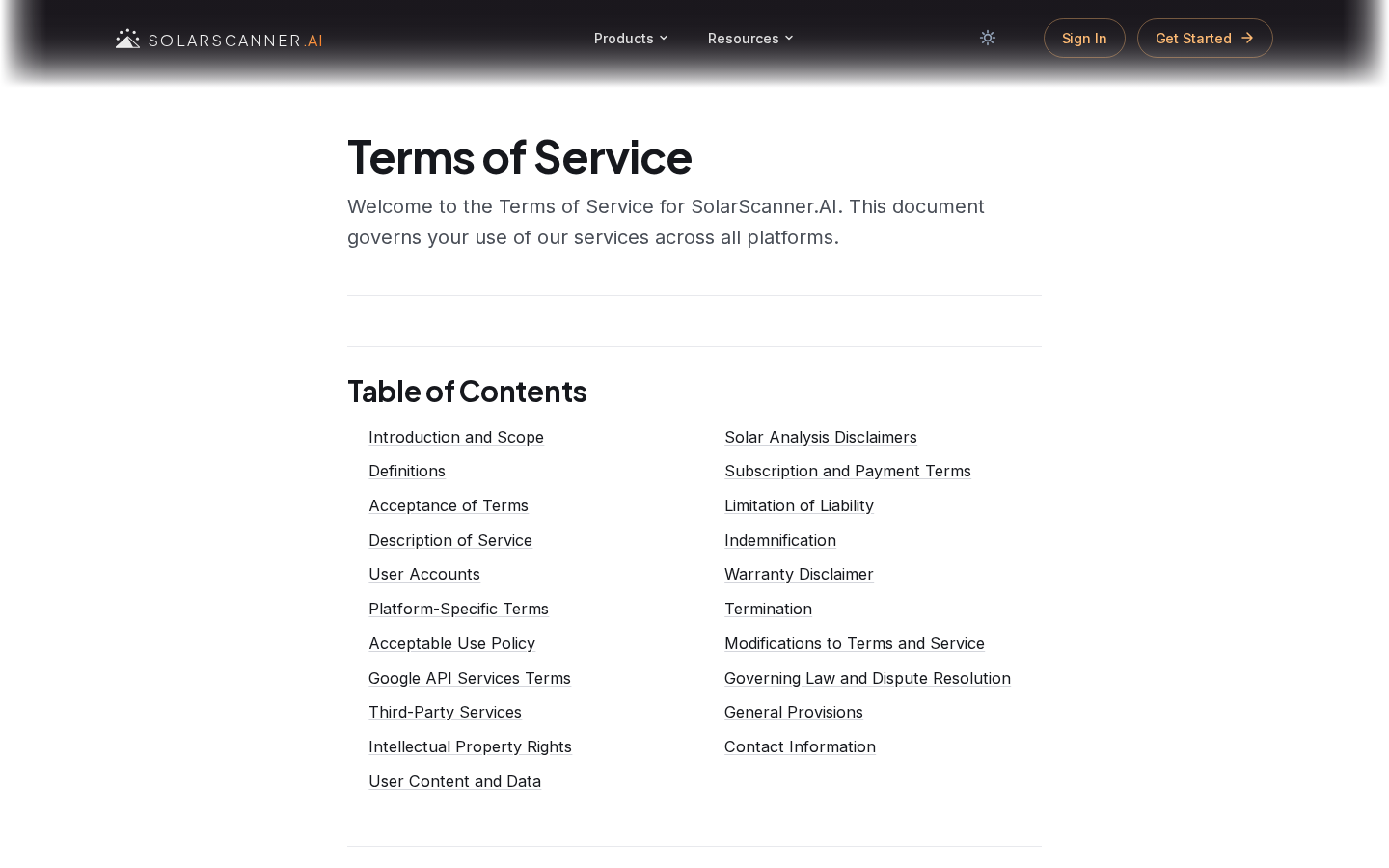Jump to Description of Service
1389x868 pixels.
pyautogui.click(x=450, y=540)
